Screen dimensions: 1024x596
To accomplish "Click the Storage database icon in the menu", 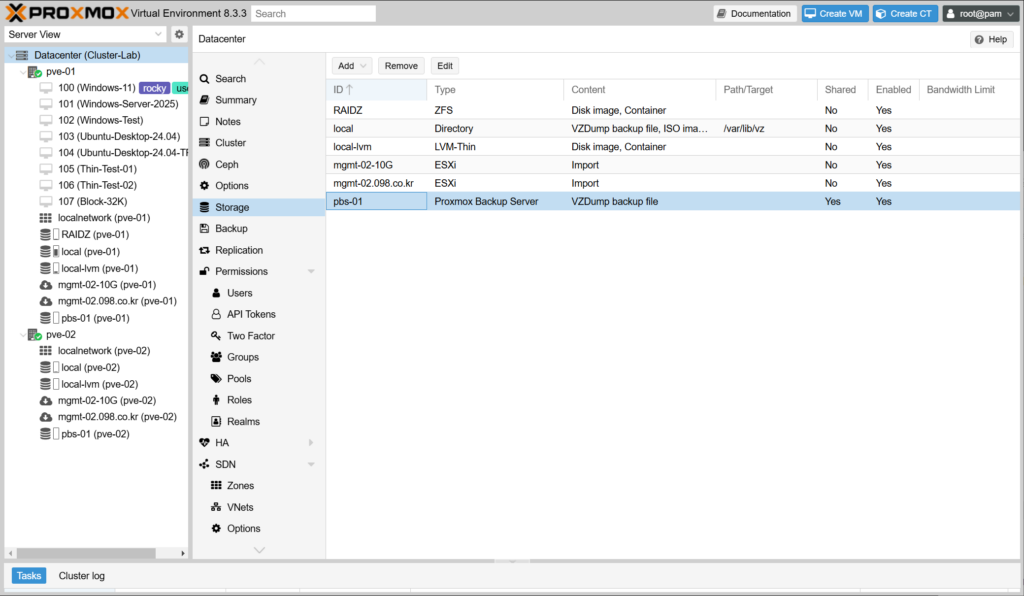I will pos(205,207).
